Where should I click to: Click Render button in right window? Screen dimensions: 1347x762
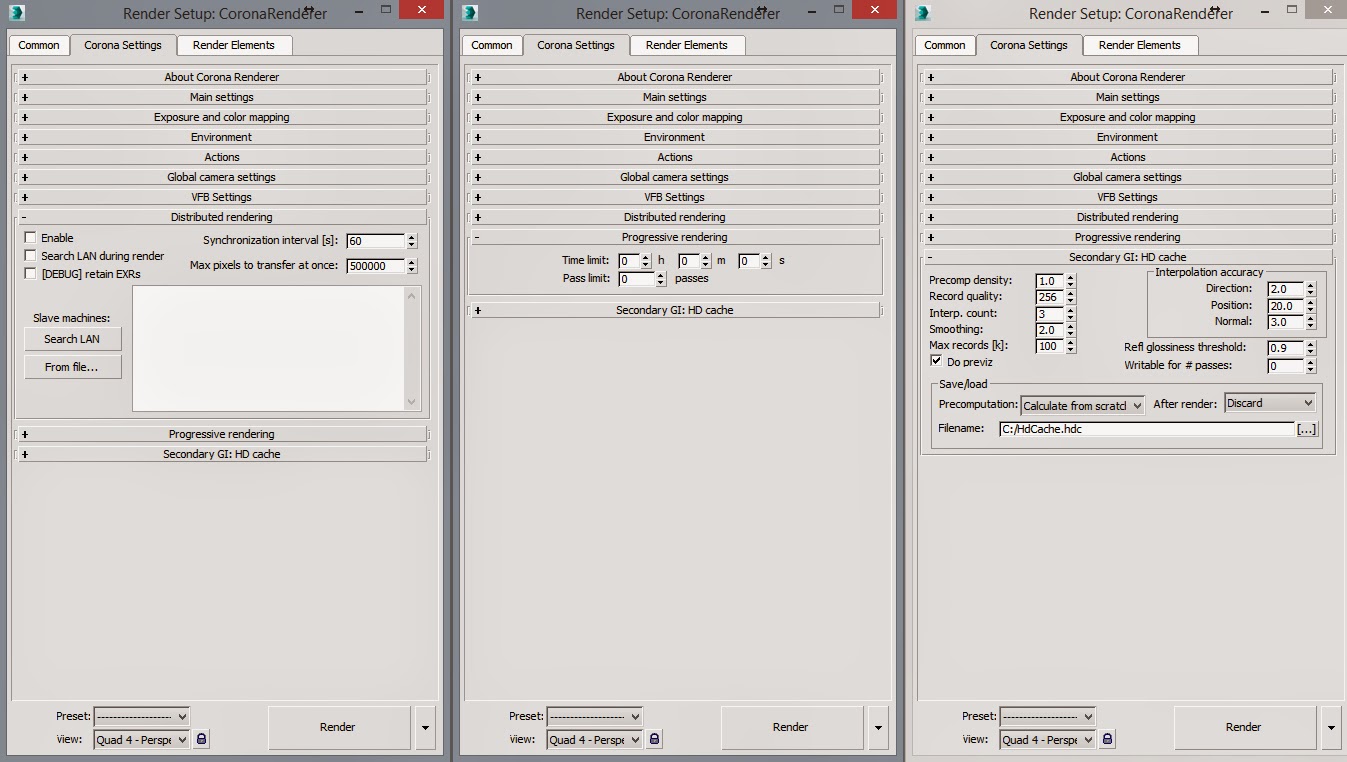(1244, 727)
